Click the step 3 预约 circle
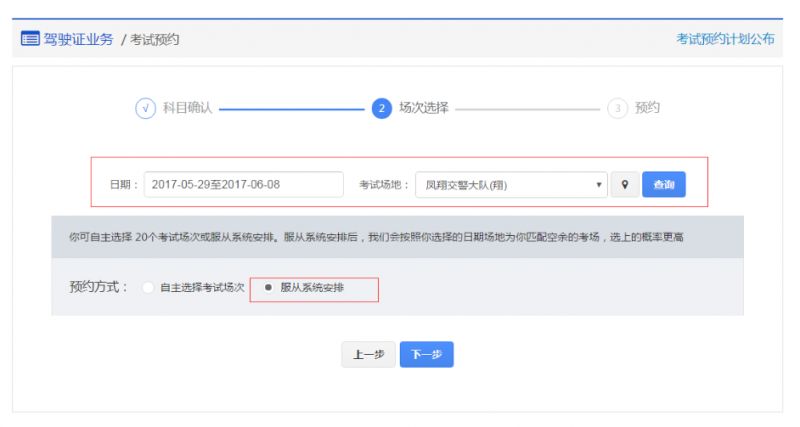Image resolution: width=800 pixels, height=427 pixels. pyautogui.click(x=617, y=108)
